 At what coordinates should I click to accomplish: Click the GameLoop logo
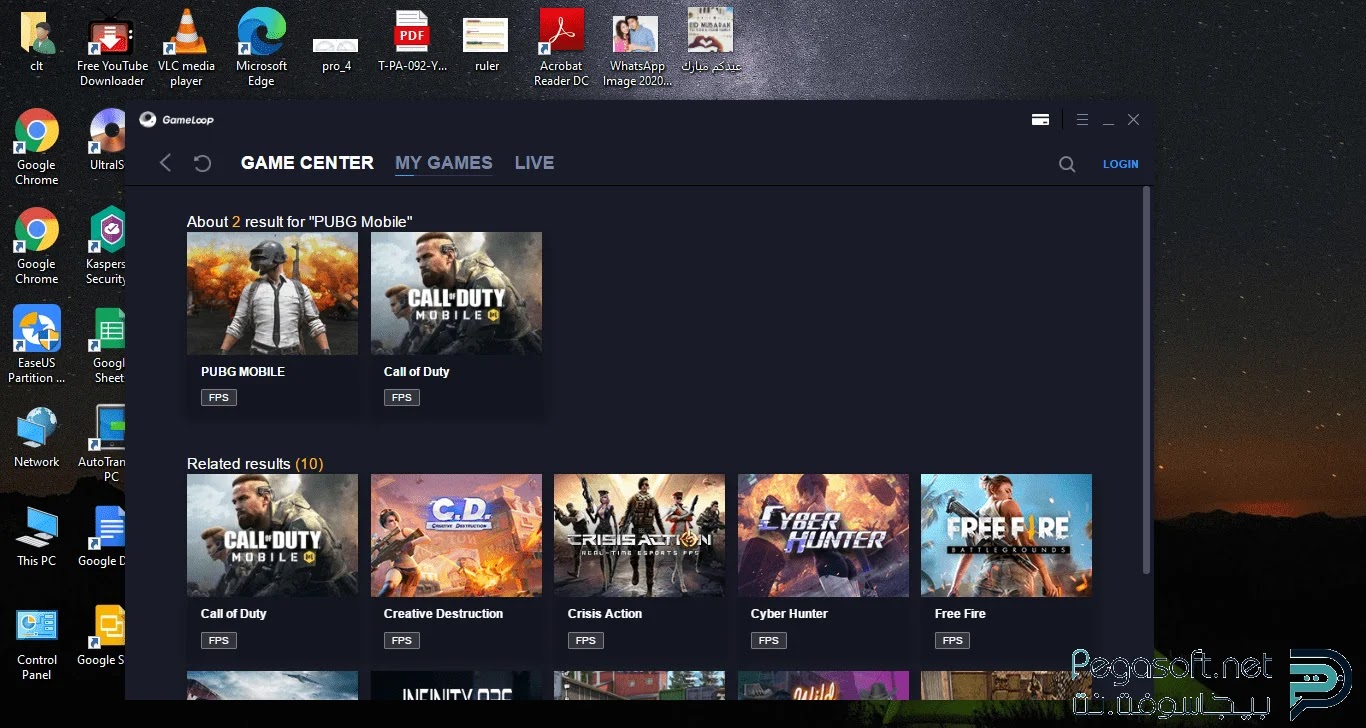tap(176, 120)
